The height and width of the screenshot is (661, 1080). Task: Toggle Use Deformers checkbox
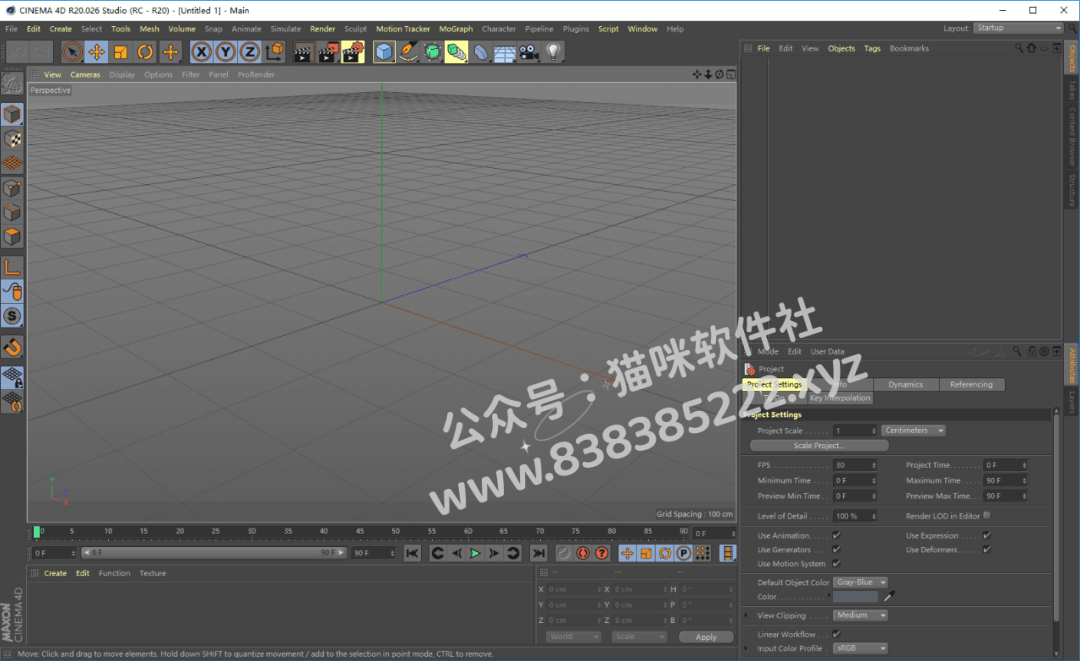point(986,549)
